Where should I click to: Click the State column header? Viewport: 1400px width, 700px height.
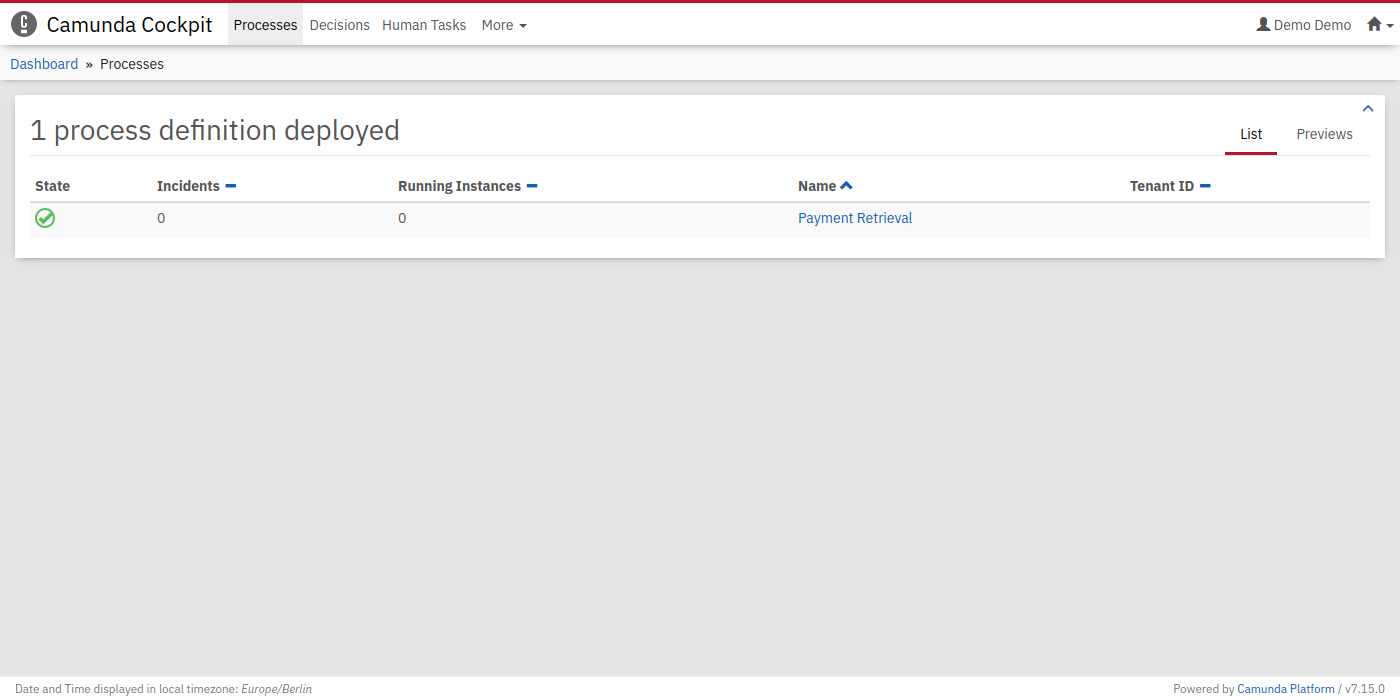tap(52, 186)
